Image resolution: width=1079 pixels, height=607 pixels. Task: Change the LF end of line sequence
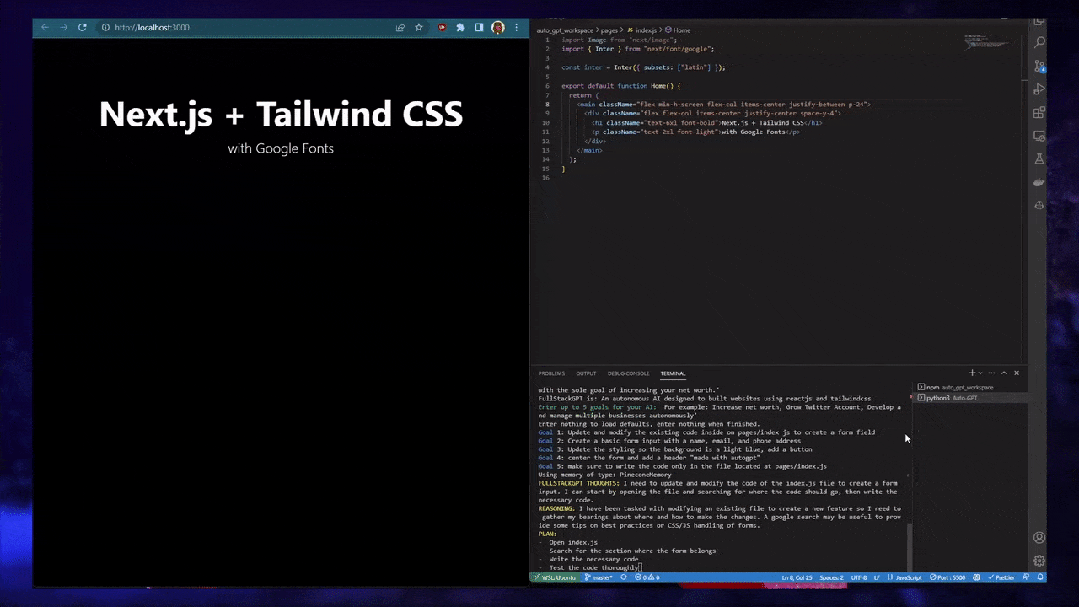(x=877, y=577)
